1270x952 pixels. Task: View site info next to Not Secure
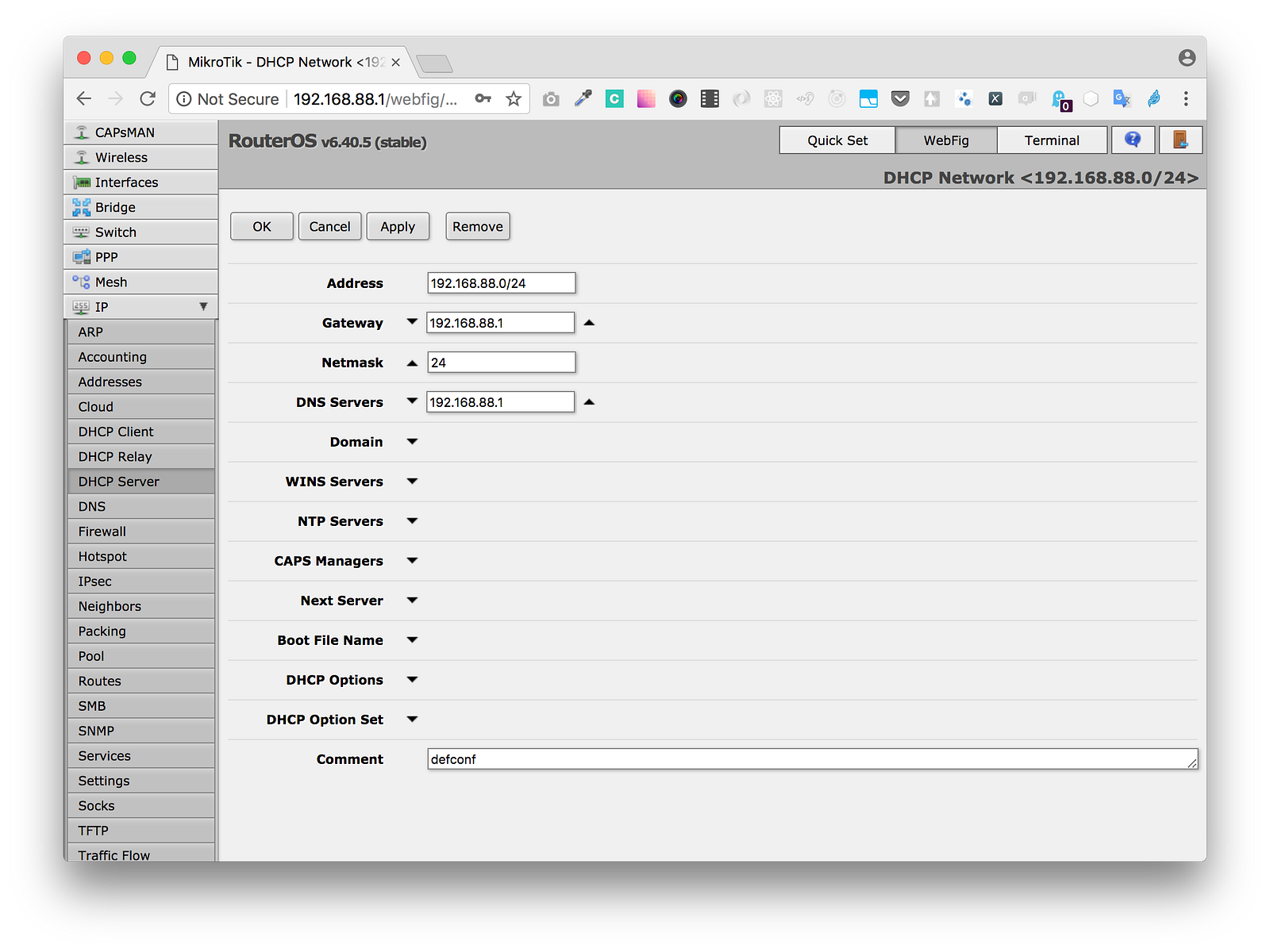tap(184, 98)
